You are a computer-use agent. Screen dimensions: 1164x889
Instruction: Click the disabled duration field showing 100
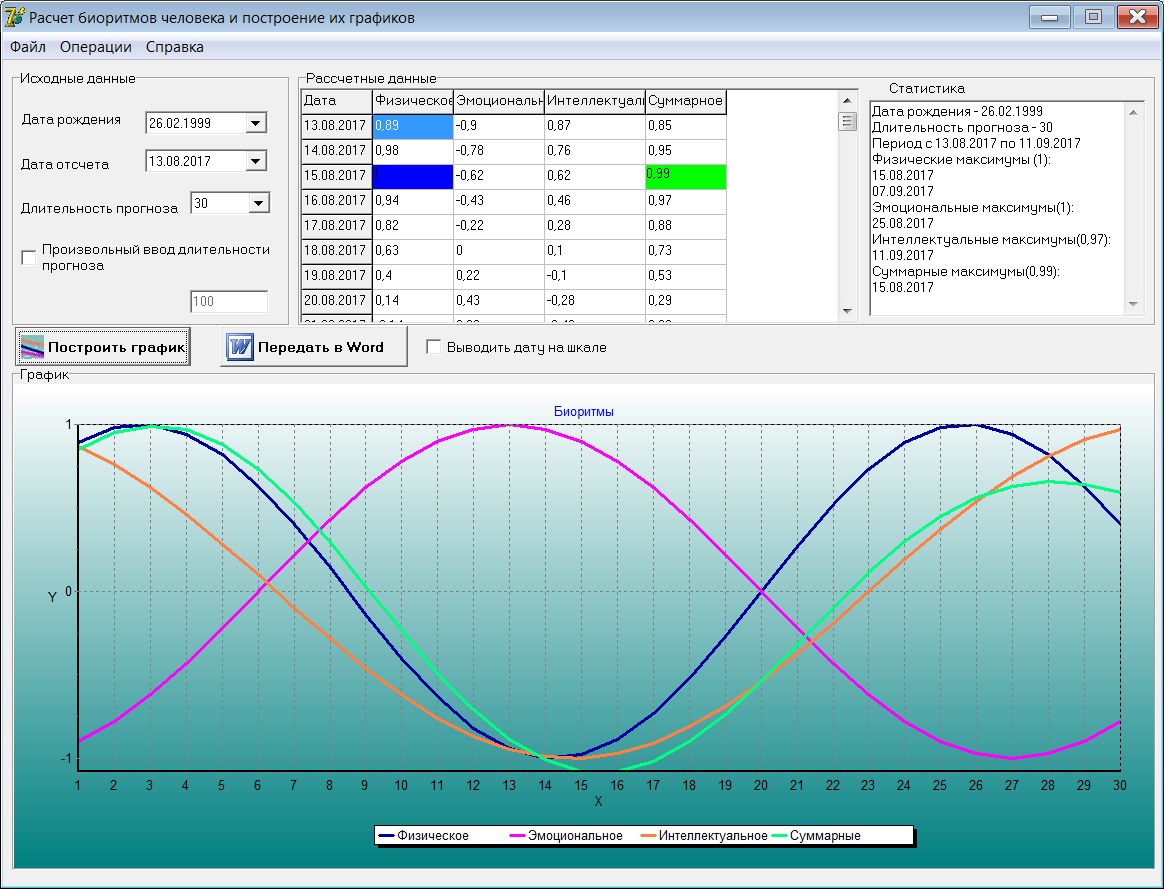pyautogui.click(x=229, y=302)
